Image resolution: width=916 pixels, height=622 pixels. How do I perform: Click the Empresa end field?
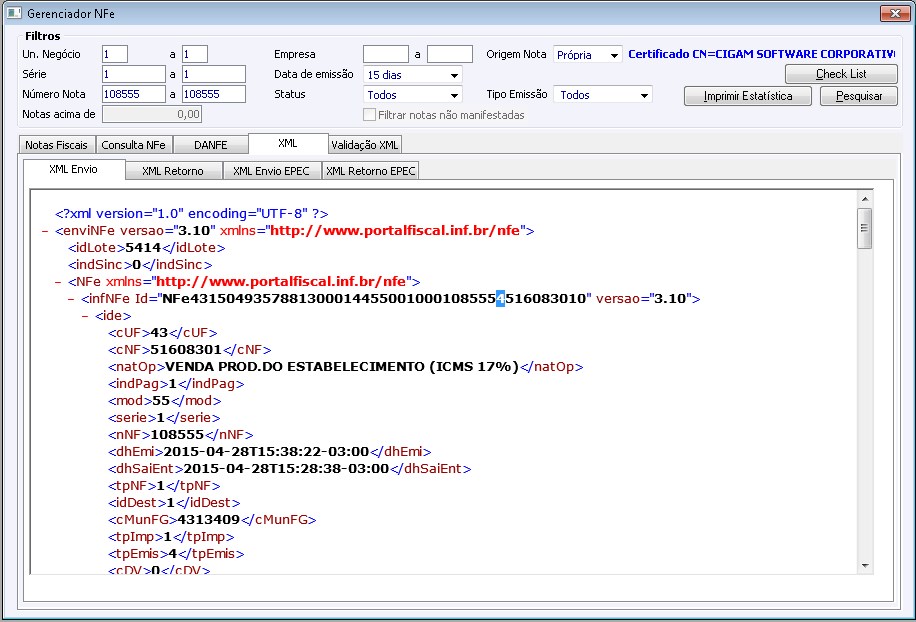point(450,54)
